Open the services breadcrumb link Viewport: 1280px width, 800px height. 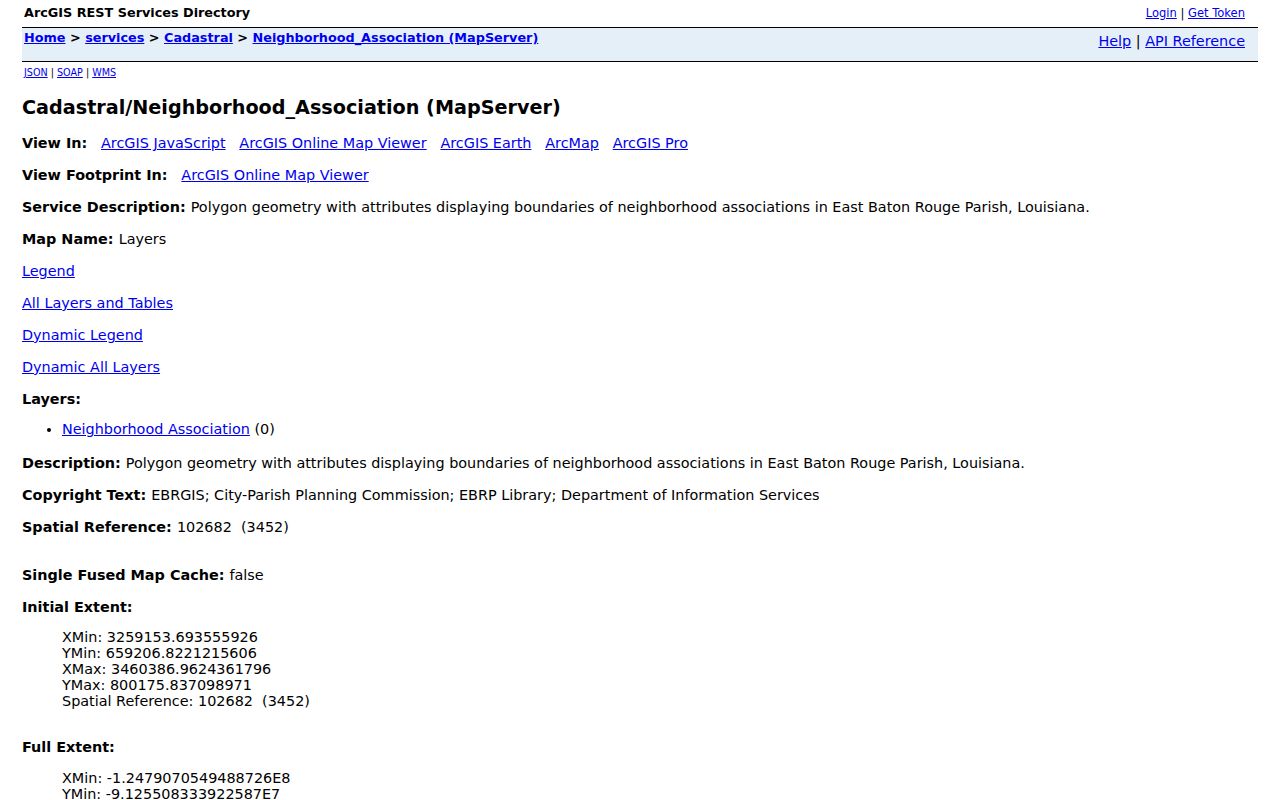pos(115,38)
